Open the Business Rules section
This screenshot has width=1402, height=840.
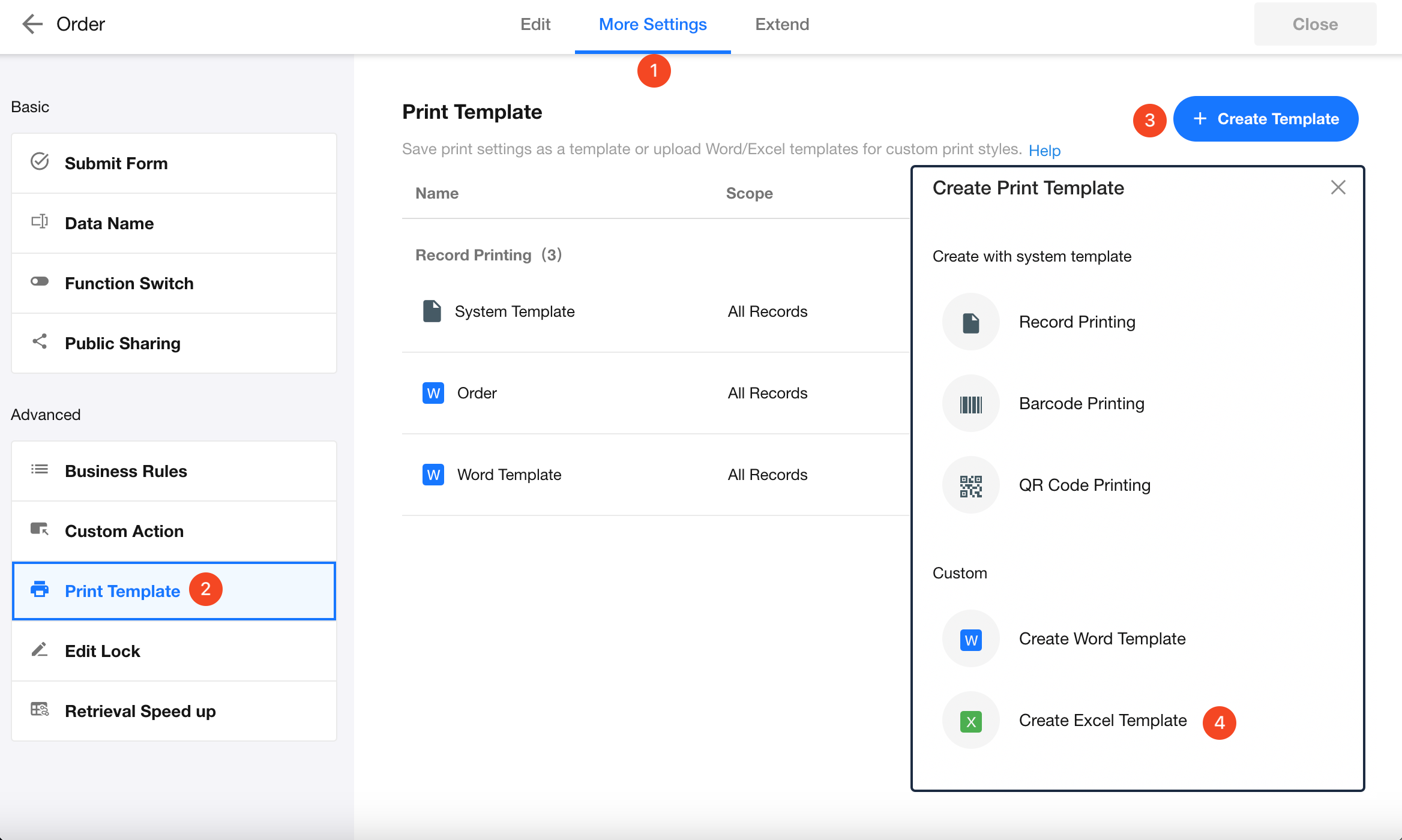[126, 471]
